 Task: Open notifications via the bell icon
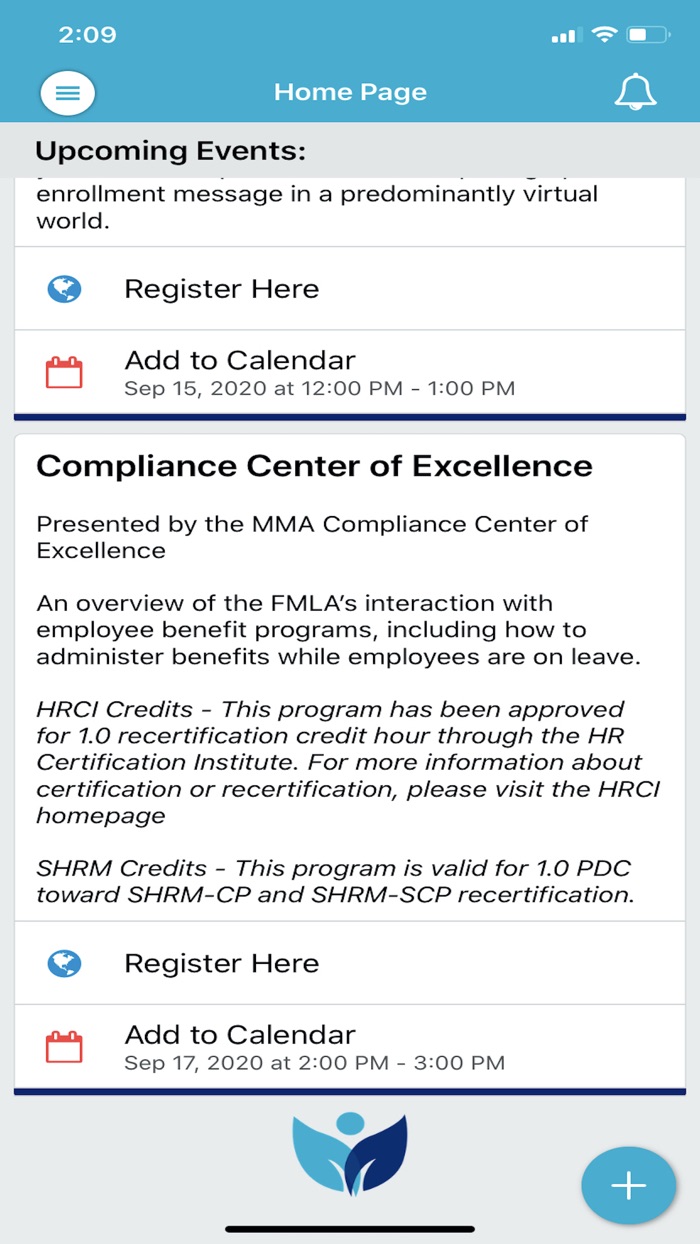click(x=634, y=92)
